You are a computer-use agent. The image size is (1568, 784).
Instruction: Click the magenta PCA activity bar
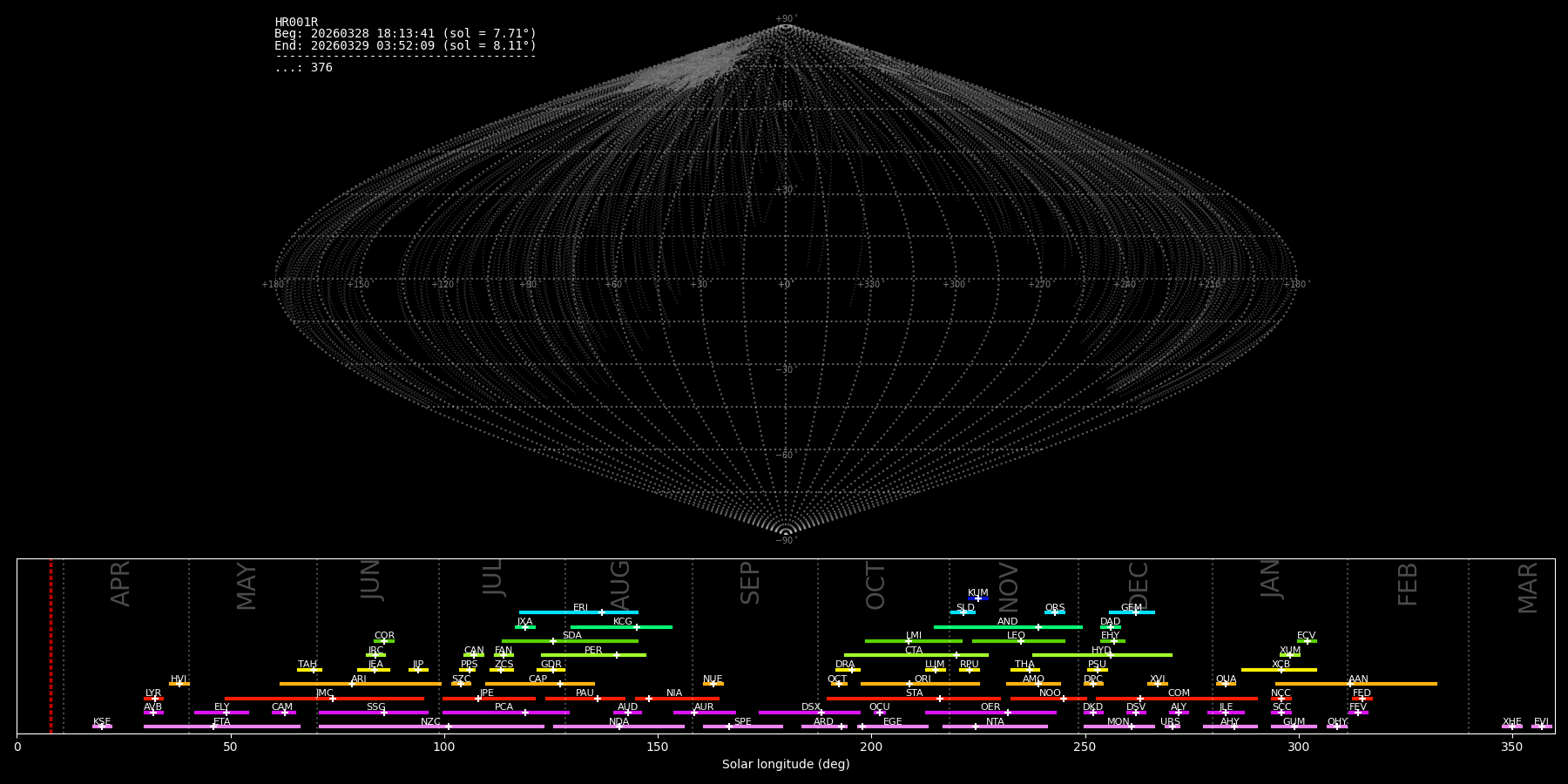pos(505,713)
